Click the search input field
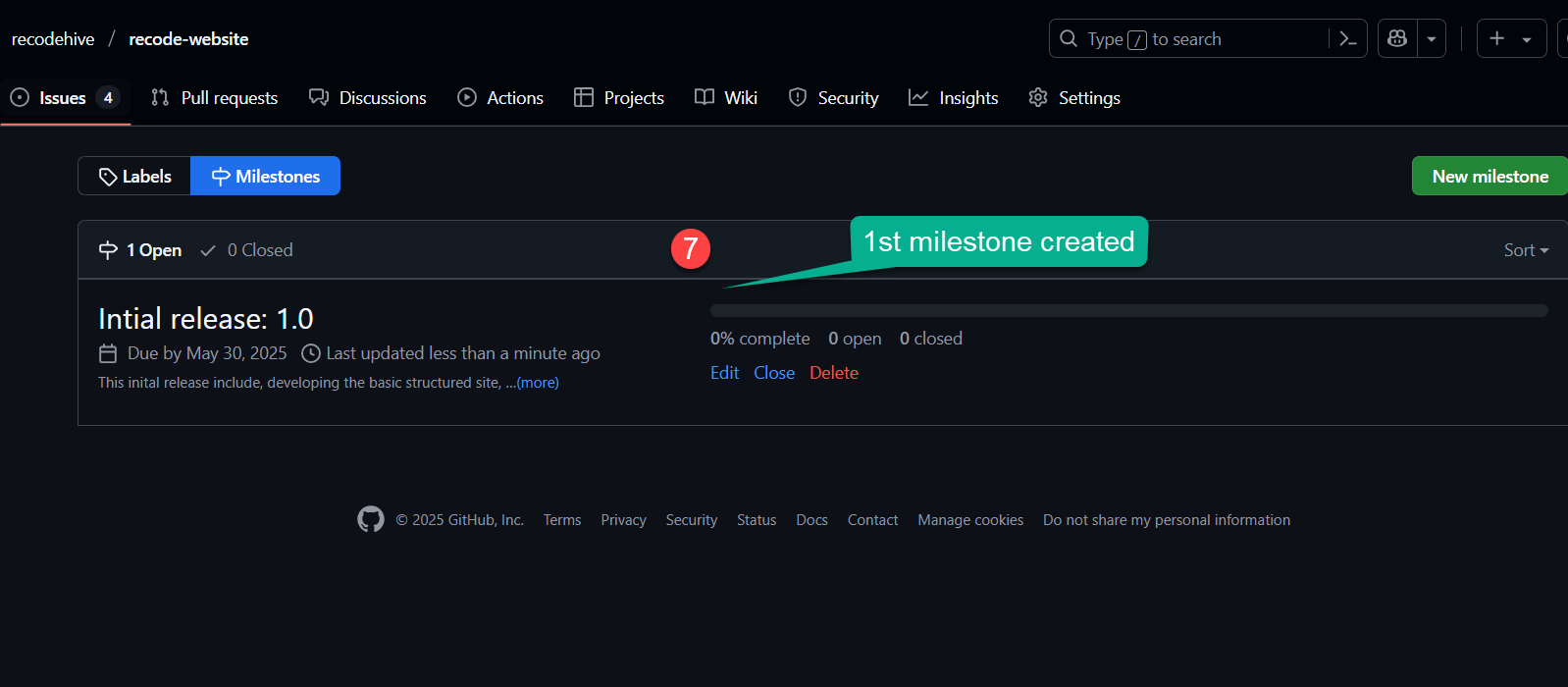Viewport: 1568px width, 687px height. click(x=1207, y=39)
